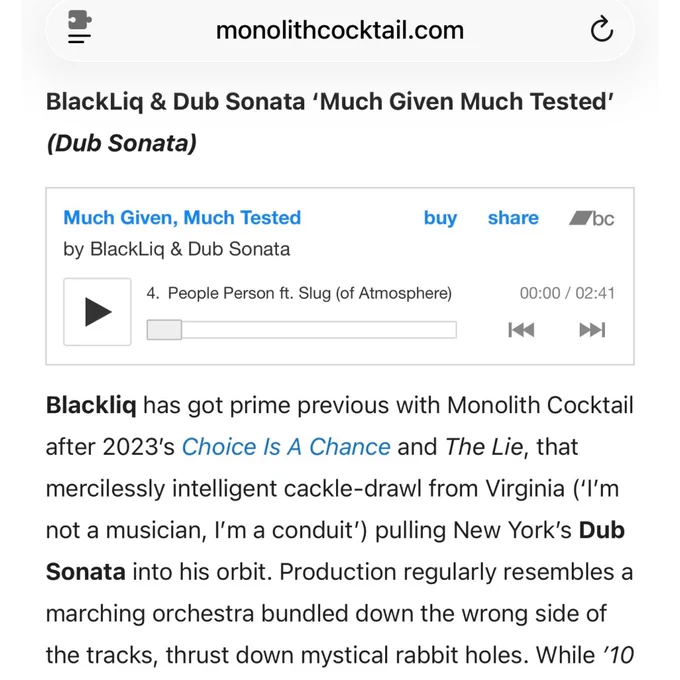Click the bold Blackliq name in the paragraph
This screenshot has height=680, width=680.
coord(91,405)
